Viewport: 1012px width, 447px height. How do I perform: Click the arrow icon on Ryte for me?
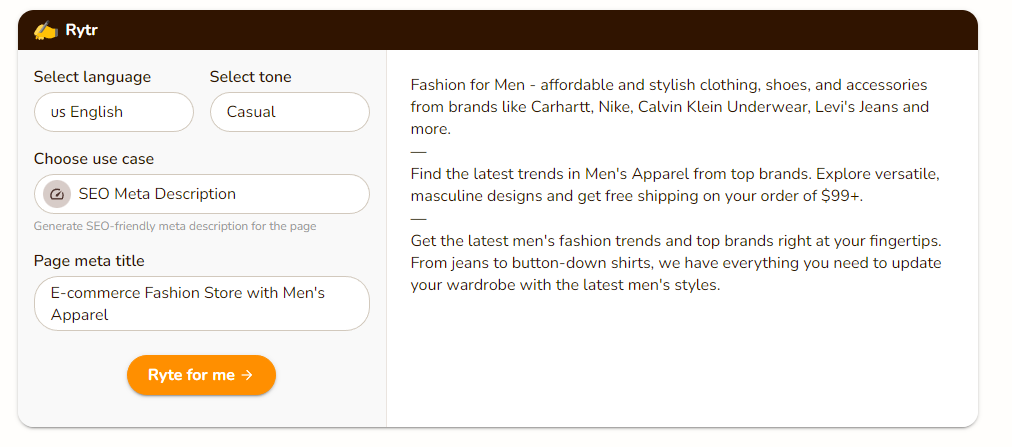click(247, 375)
